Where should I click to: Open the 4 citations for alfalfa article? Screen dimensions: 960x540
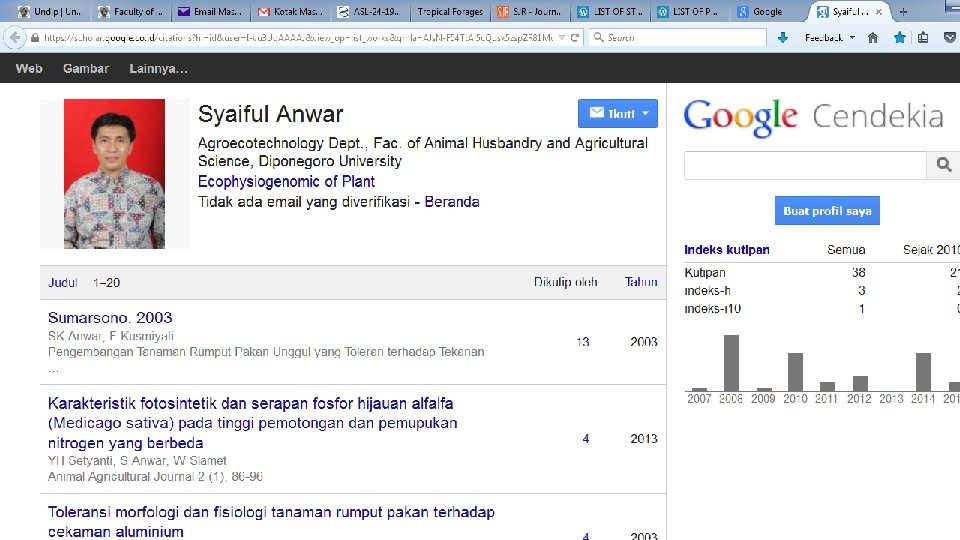coord(586,438)
